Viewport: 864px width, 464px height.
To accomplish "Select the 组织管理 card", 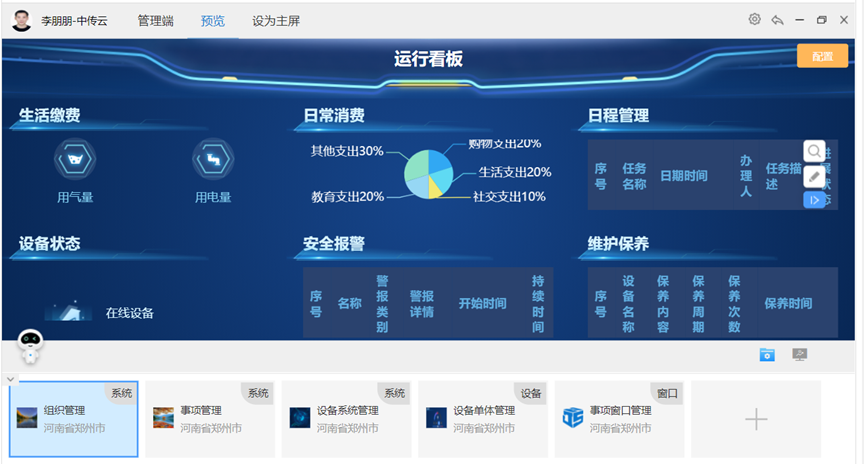I will (73, 419).
